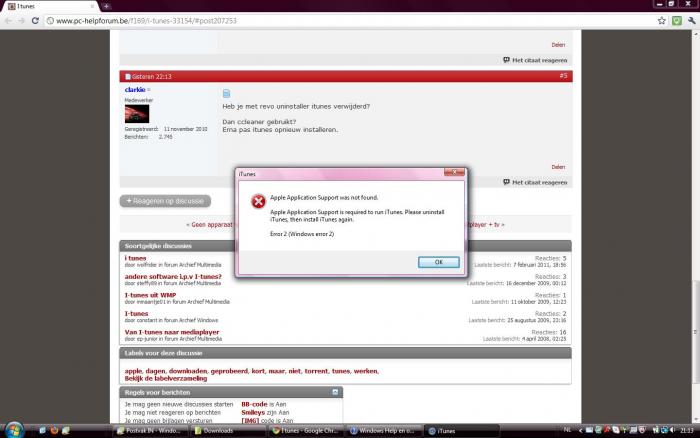
Task: Select the 'I tunes' browser tab
Action: click(49, 6)
